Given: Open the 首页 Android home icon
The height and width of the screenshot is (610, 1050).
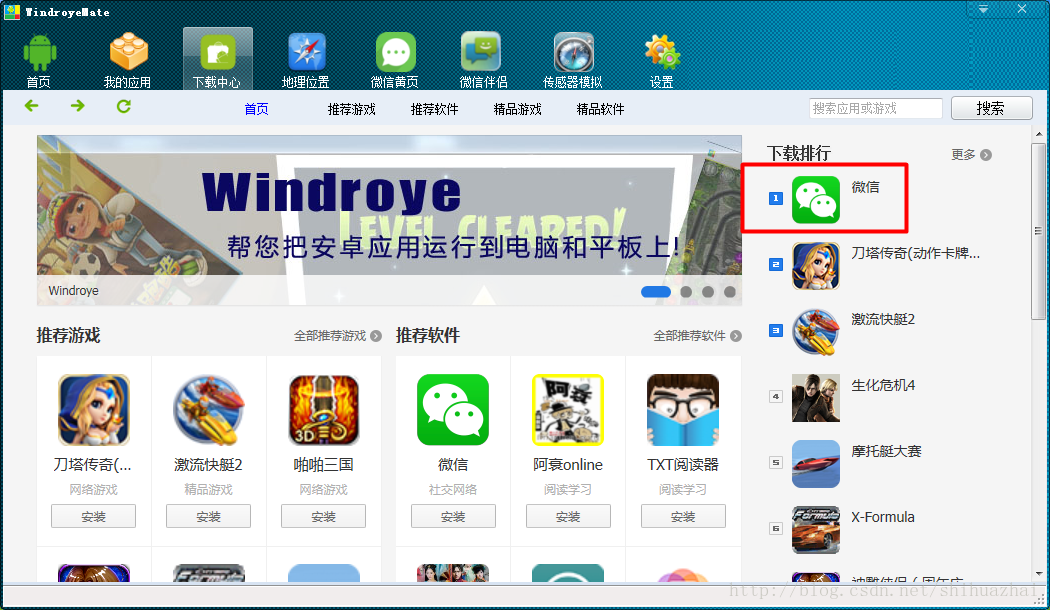Looking at the screenshot, I should pos(40,52).
